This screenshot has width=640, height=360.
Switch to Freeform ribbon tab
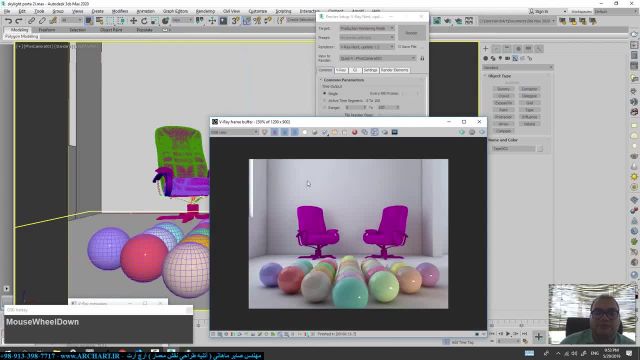(47, 30)
